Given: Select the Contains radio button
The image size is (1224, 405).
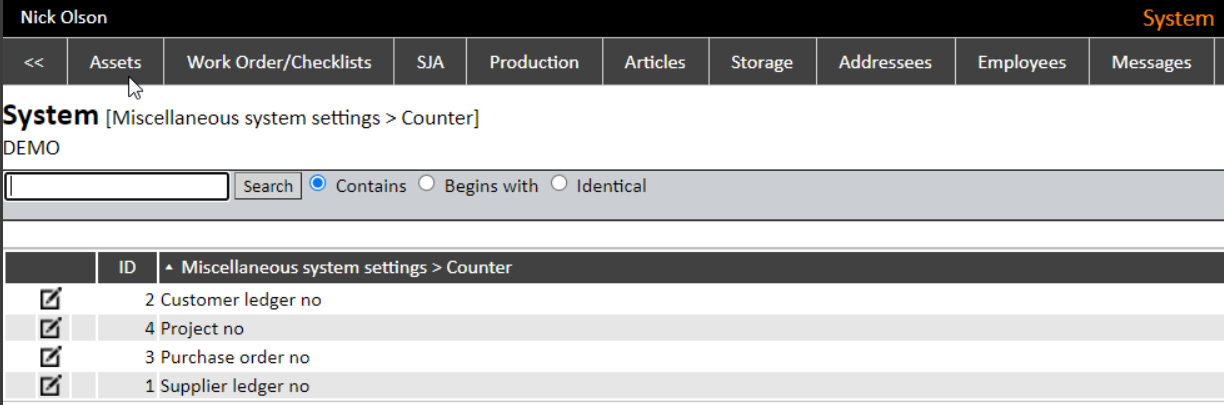Looking at the screenshot, I should 318,184.
